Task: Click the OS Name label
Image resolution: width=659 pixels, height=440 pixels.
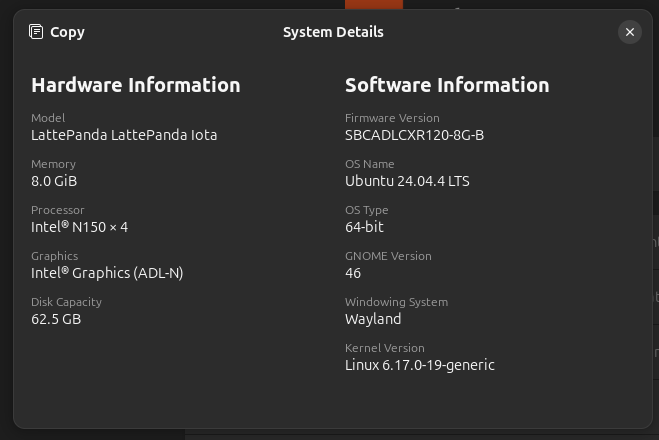Action: (369, 164)
